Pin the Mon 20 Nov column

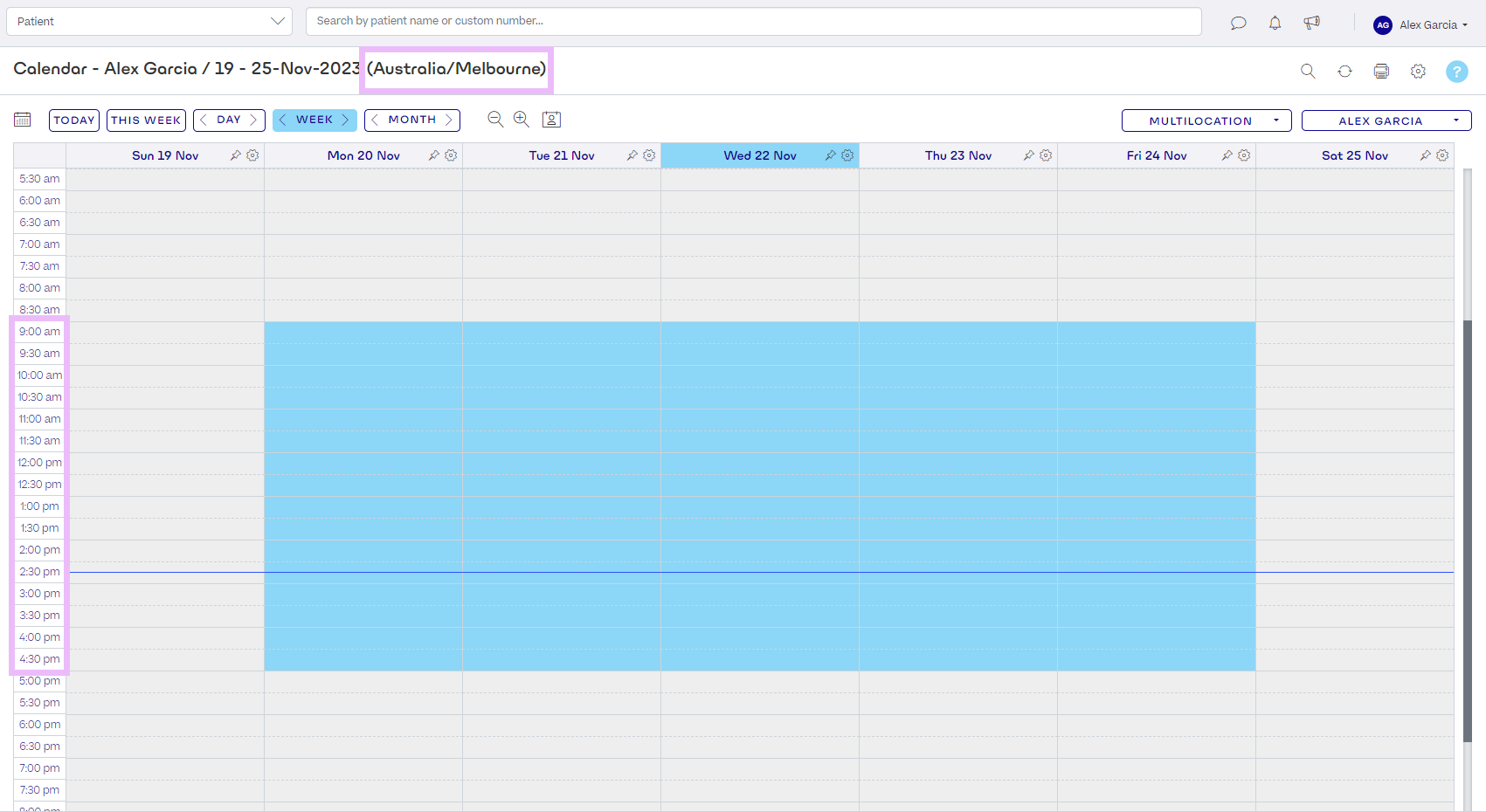point(433,155)
